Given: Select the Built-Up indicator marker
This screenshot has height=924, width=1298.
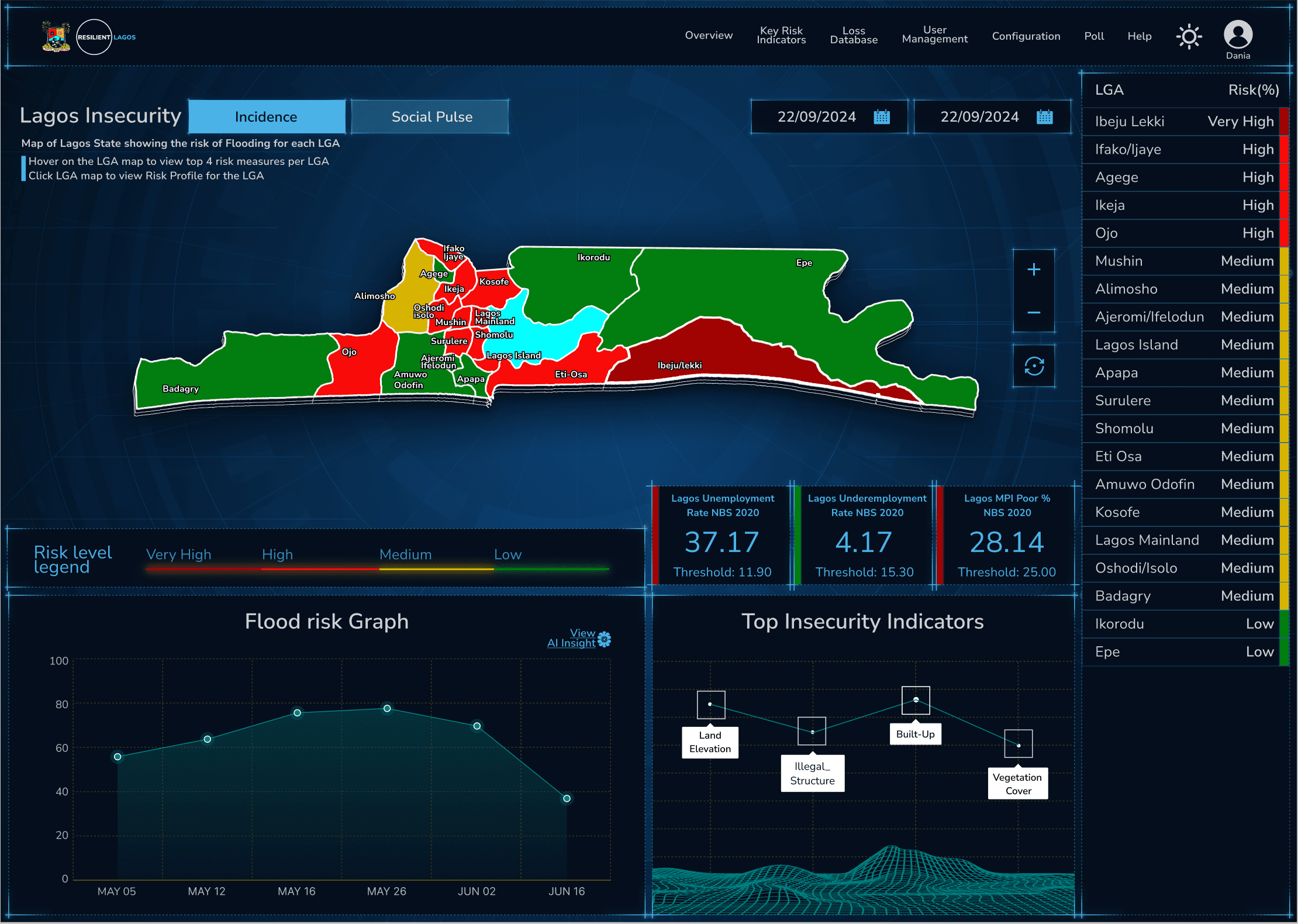Looking at the screenshot, I should click(x=916, y=700).
